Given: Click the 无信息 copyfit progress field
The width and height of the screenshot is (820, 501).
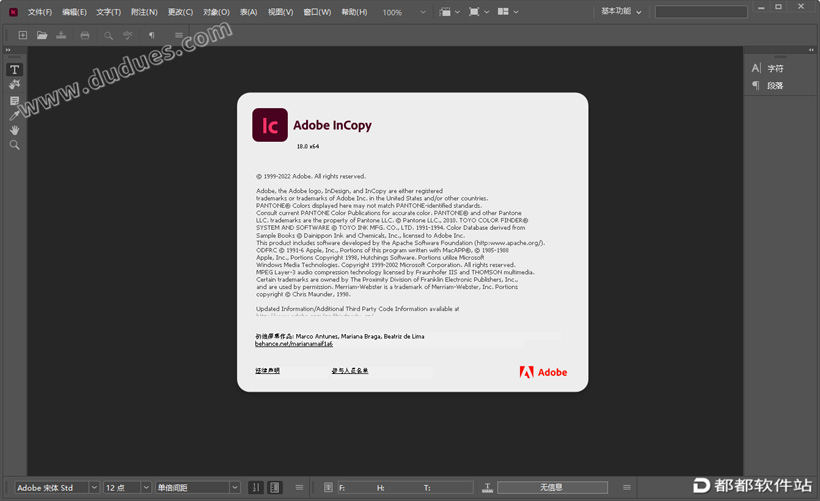Looking at the screenshot, I should pyautogui.click(x=552, y=487).
